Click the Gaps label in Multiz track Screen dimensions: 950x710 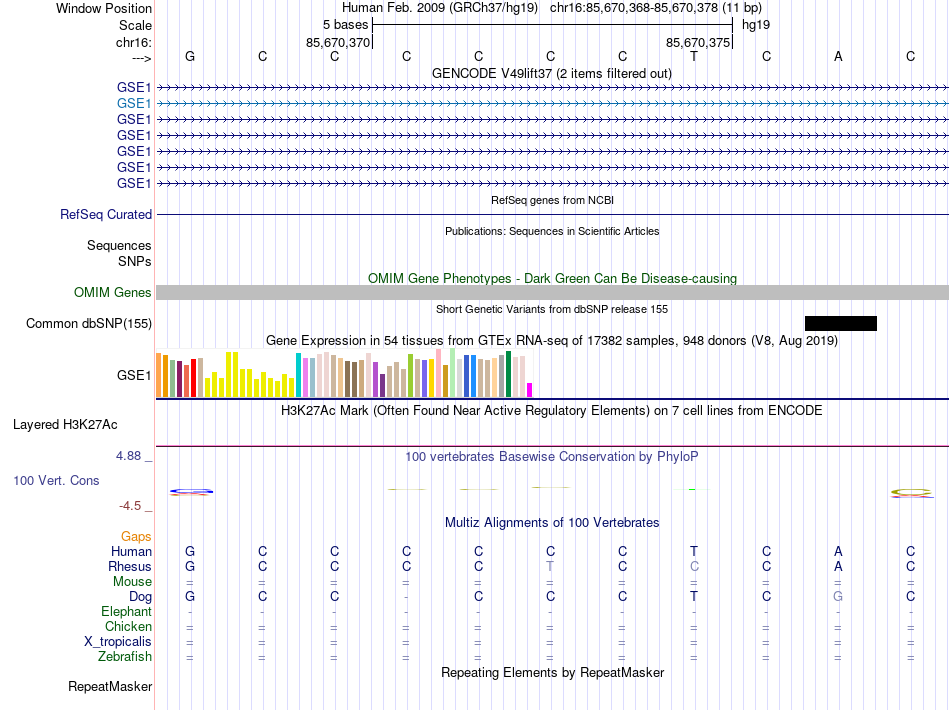[x=136, y=537]
